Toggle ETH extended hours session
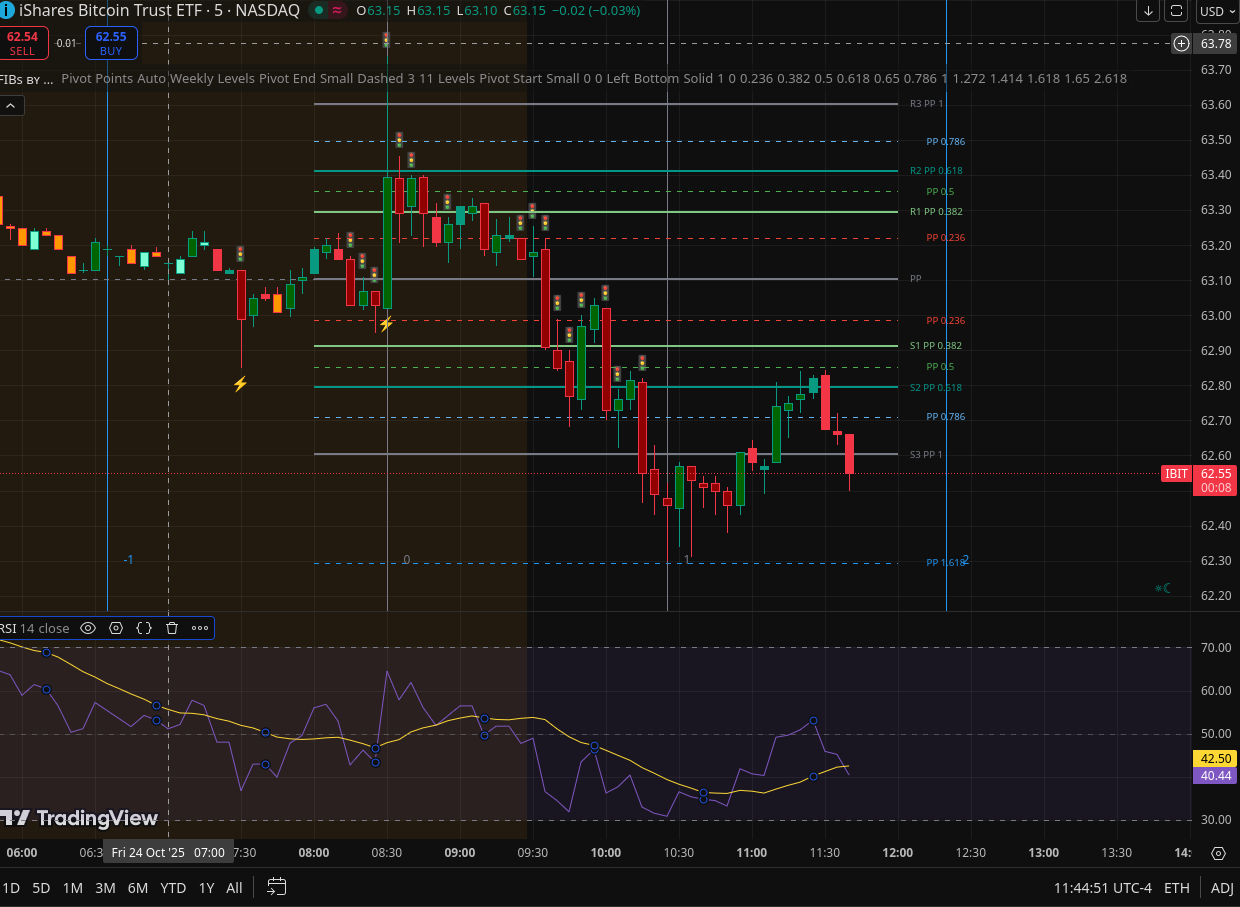The height and width of the screenshot is (907, 1240). tap(1177, 888)
